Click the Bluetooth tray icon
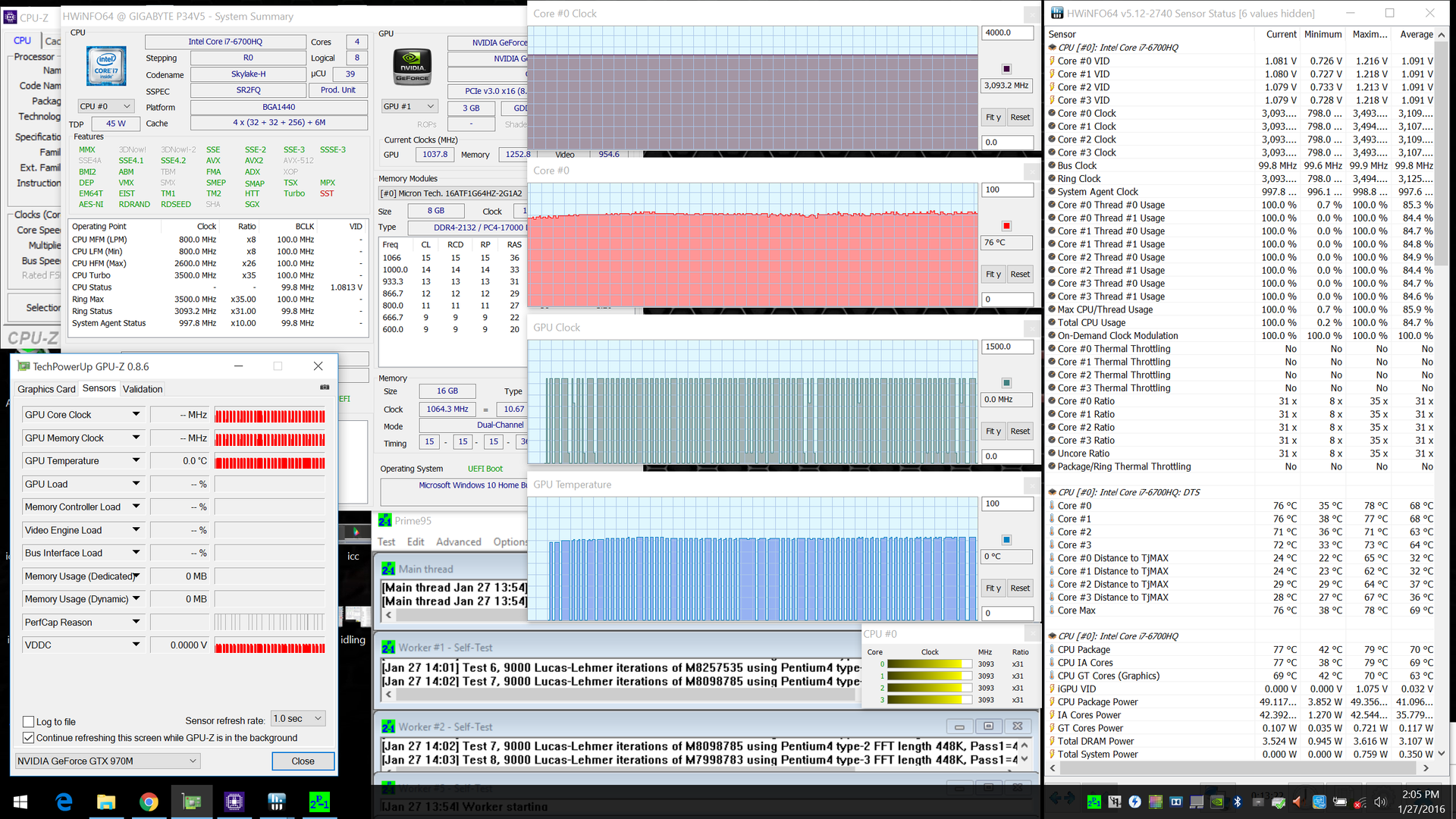The image size is (1456, 819). click(x=1237, y=802)
